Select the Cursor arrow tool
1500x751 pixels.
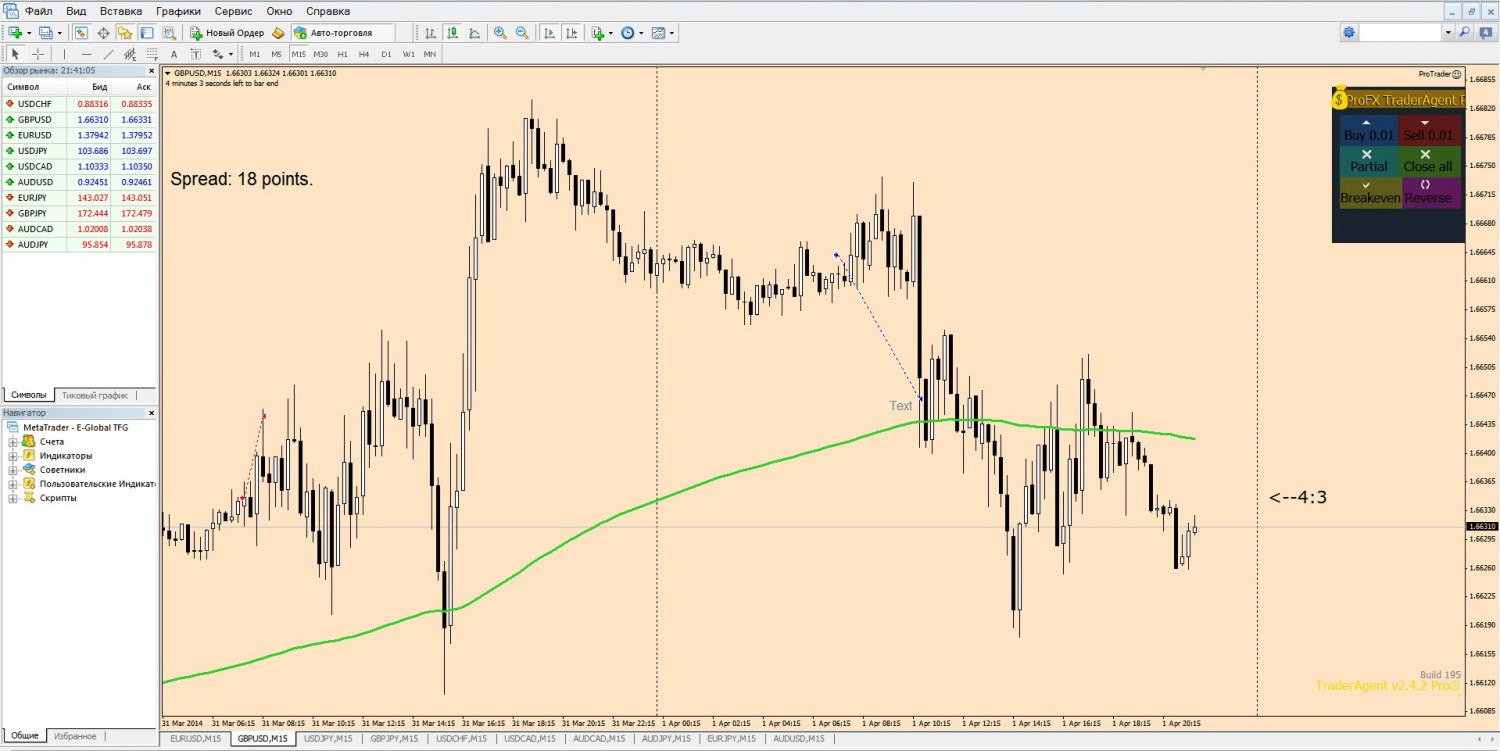(x=15, y=54)
